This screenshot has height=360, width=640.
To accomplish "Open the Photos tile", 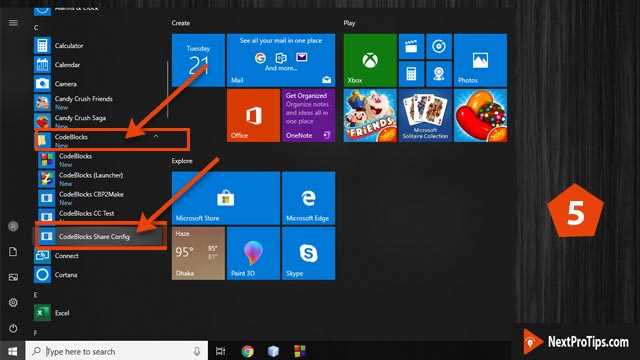I will tap(480, 60).
